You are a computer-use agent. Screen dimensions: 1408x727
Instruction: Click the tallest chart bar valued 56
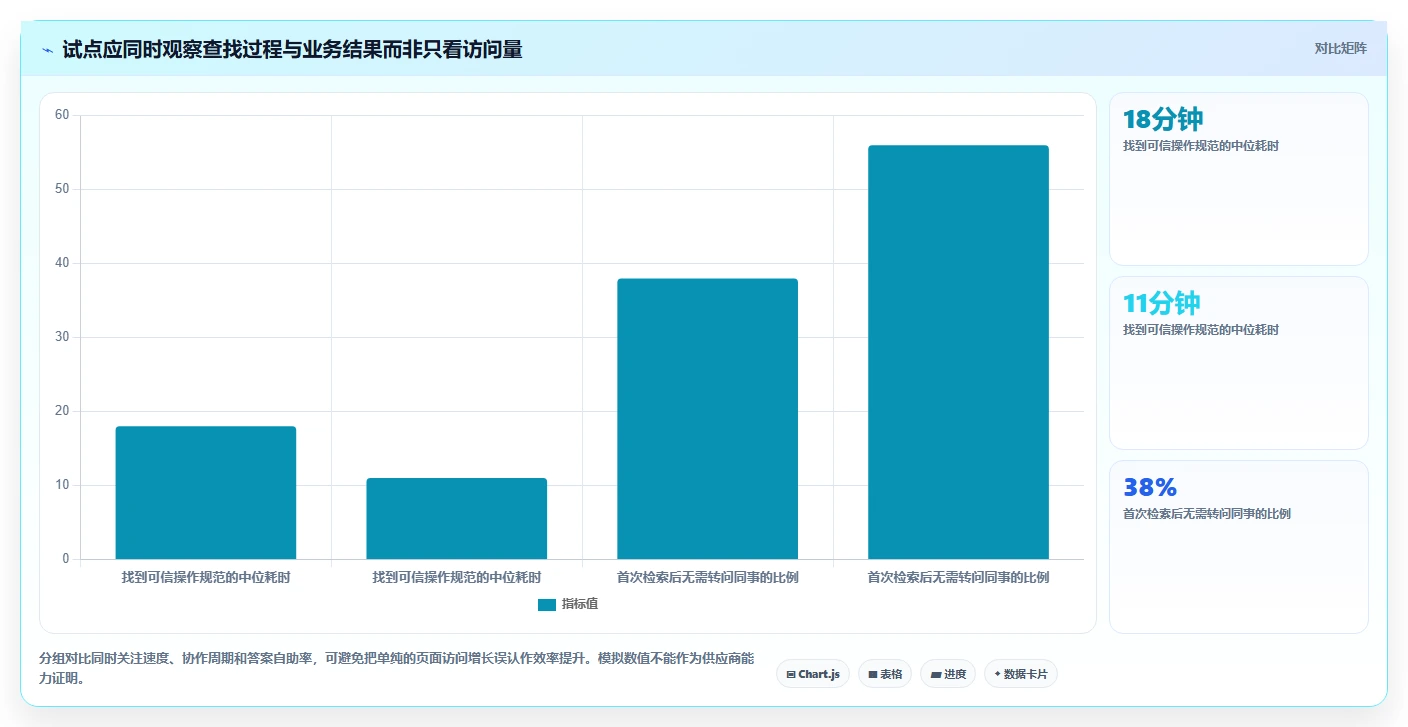tap(958, 352)
